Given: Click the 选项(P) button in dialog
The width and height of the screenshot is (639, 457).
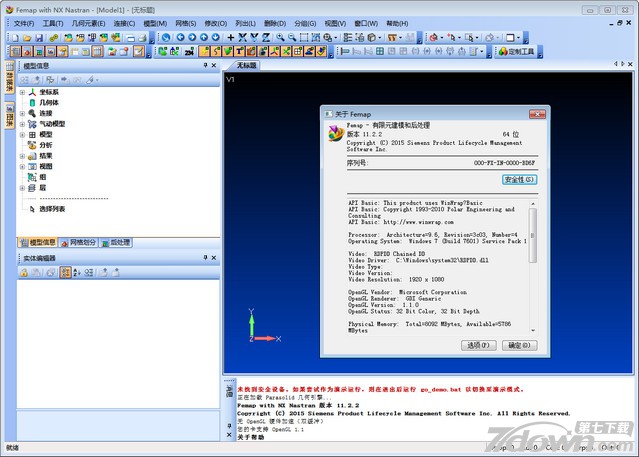Looking at the screenshot, I should point(476,345).
